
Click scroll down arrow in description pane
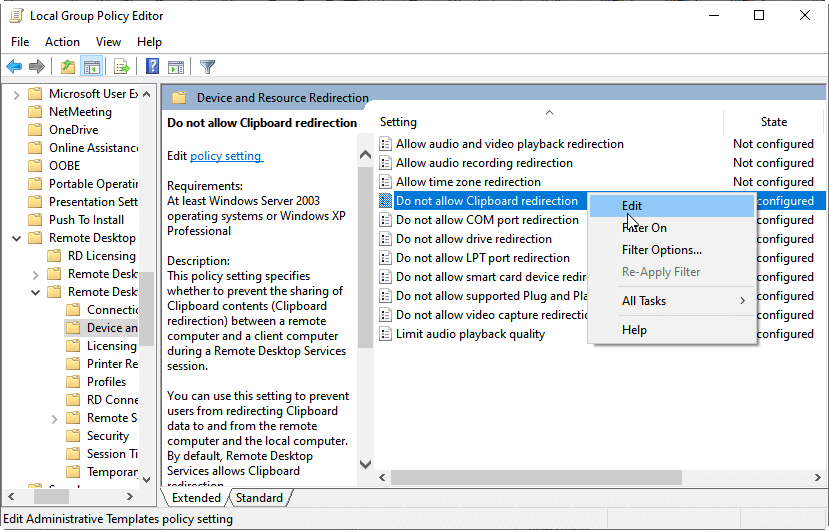(x=365, y=465)
